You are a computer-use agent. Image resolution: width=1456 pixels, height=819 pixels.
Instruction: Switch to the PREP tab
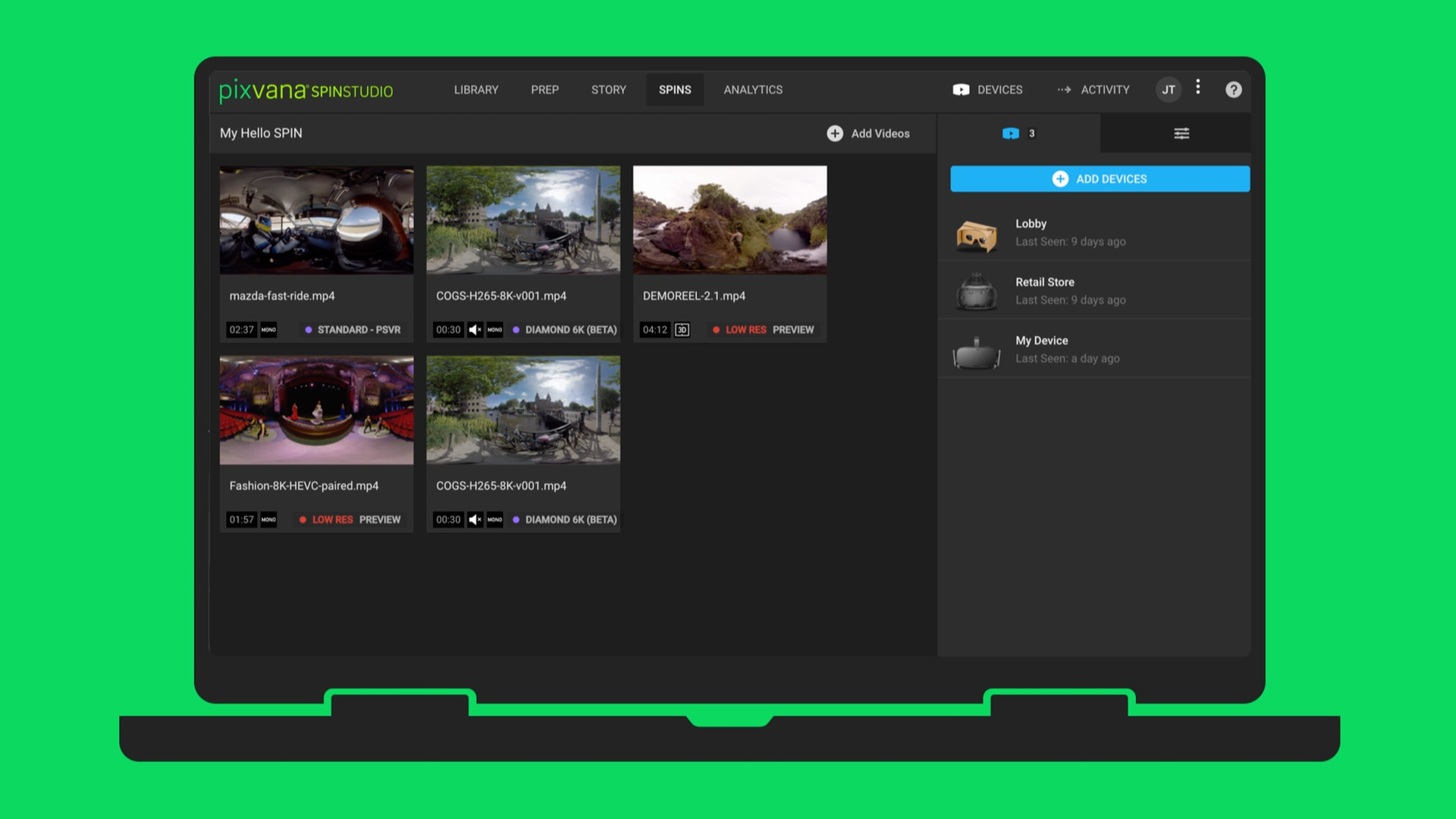point(544,89)
